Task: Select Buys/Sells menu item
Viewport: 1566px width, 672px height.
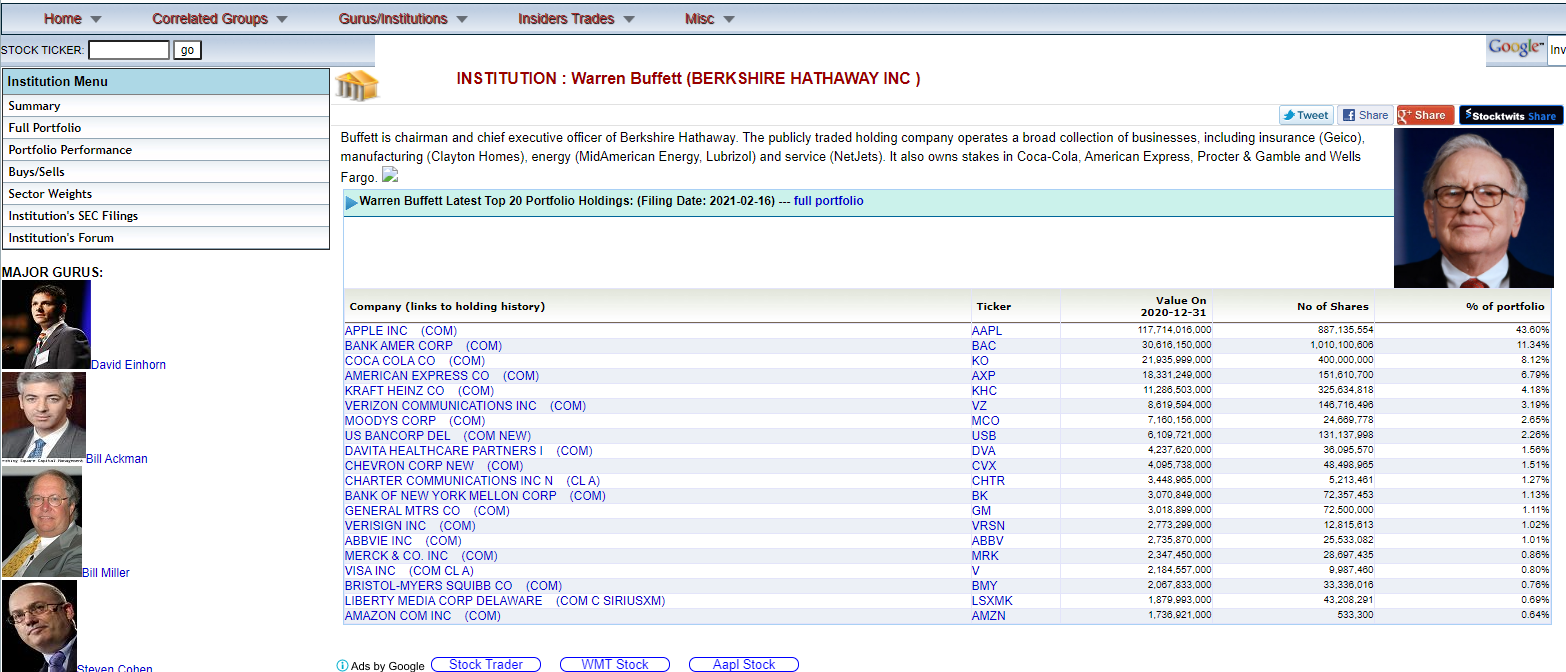Action: [x=166, y=172]
